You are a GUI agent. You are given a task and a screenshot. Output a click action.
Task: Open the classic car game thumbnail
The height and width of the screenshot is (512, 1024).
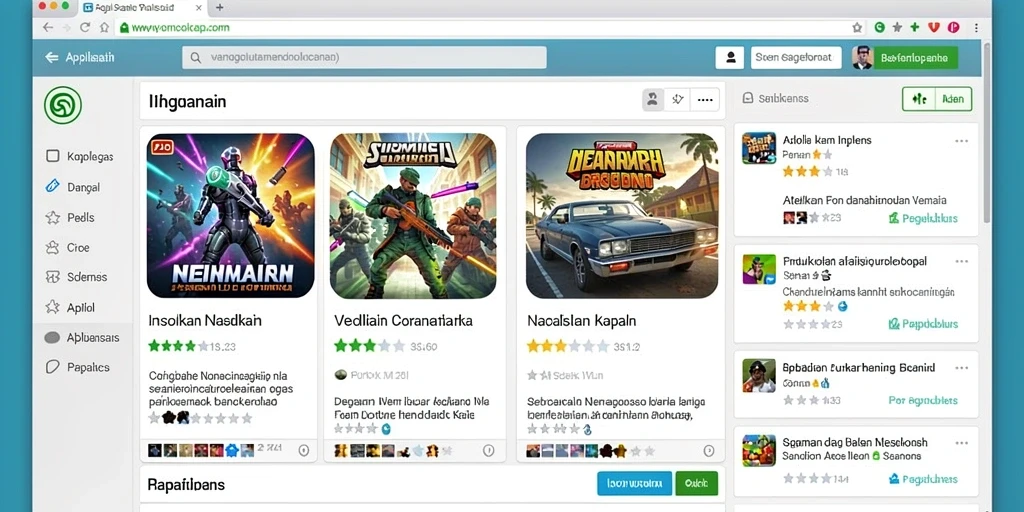[622, 216]
